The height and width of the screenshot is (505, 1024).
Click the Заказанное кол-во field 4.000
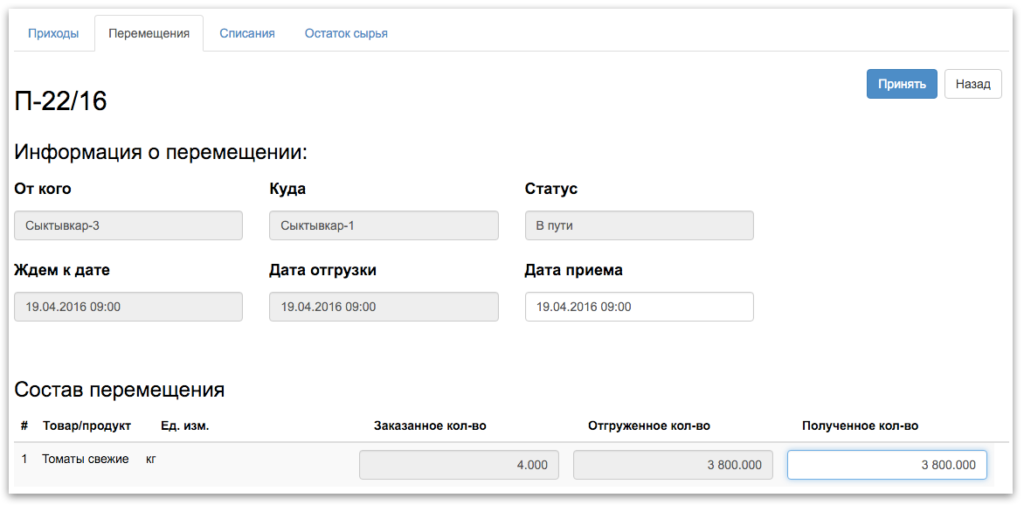pos(459,464)
